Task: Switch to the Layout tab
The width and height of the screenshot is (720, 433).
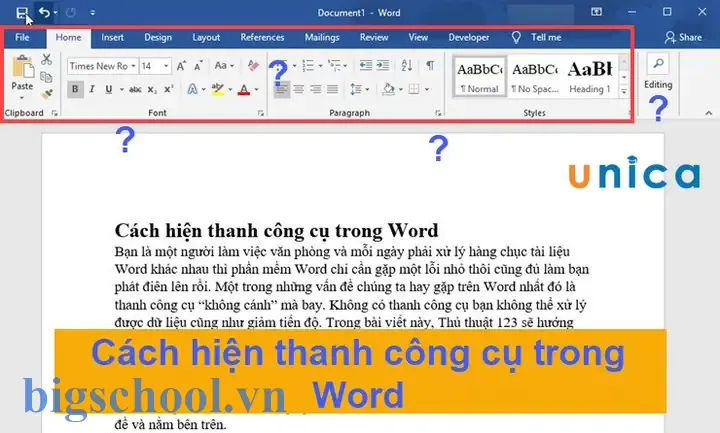Action: point(206,38)
